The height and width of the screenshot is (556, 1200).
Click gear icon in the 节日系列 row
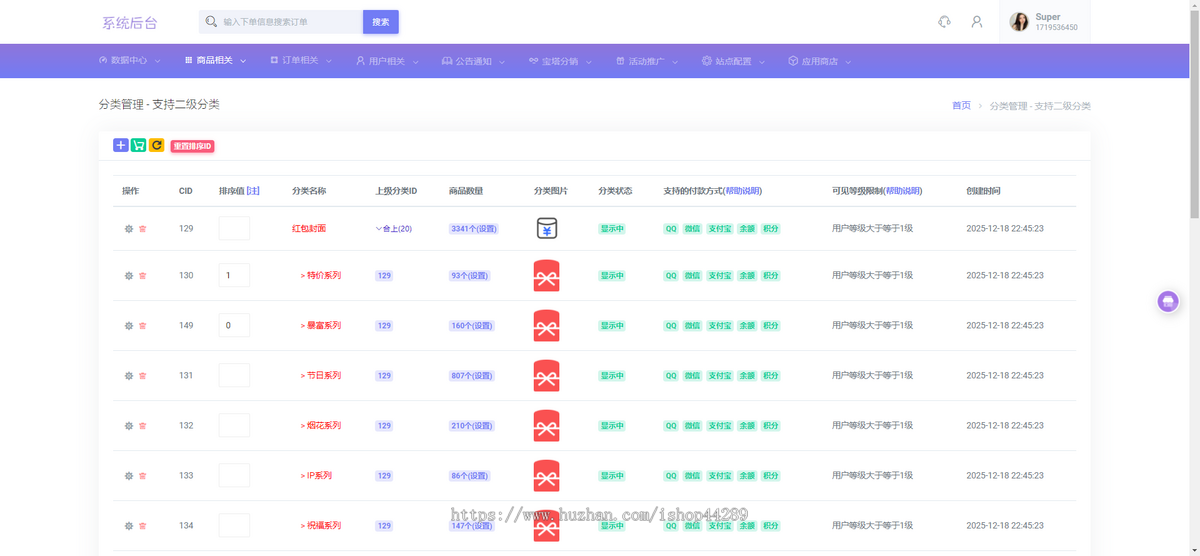(129, 376)
